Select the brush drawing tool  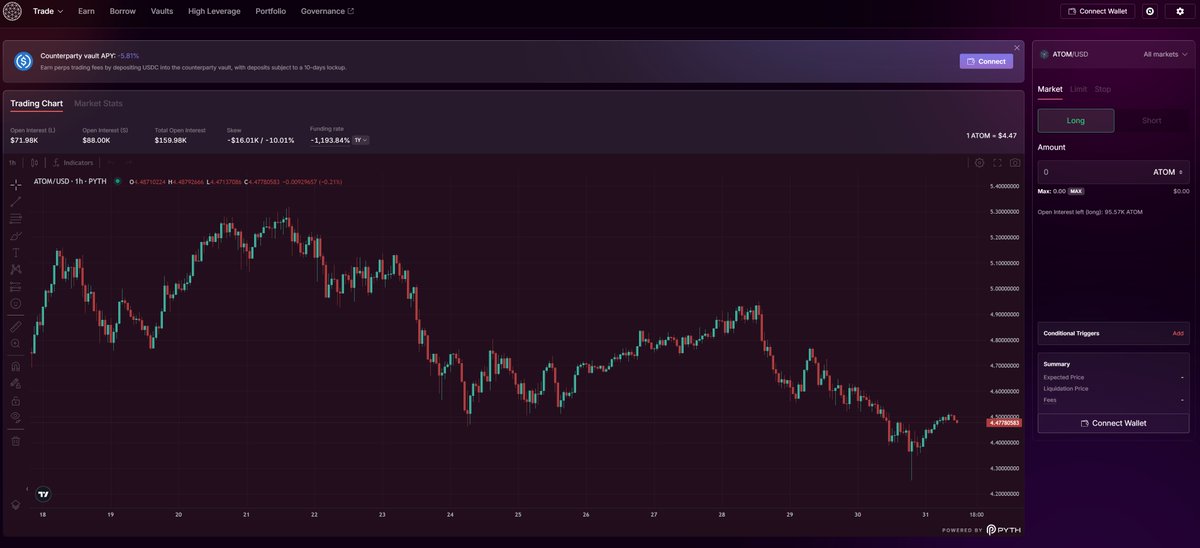(x=16, y=235)
